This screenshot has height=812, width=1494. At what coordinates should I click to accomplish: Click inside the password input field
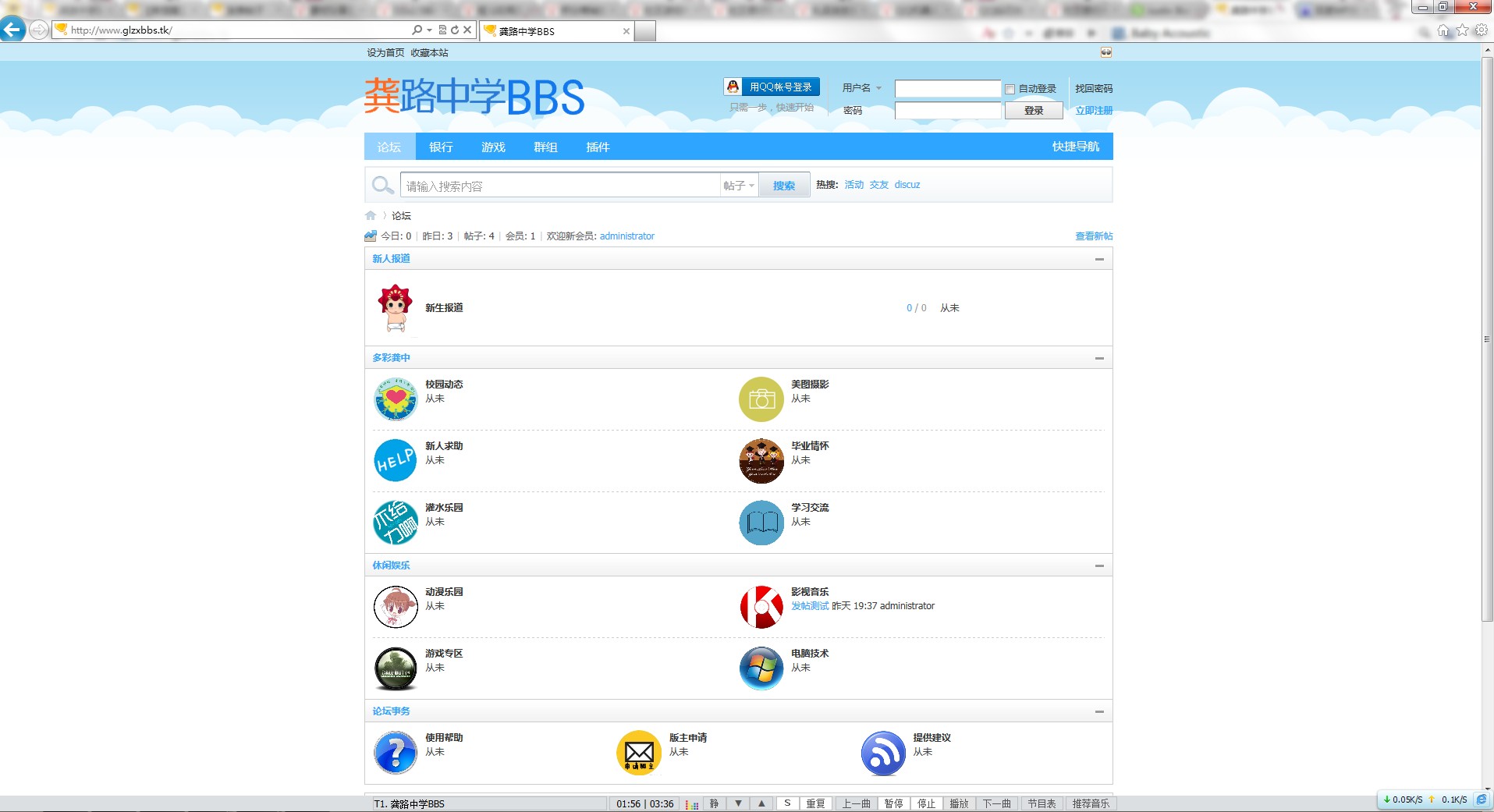tap(948, 111)
